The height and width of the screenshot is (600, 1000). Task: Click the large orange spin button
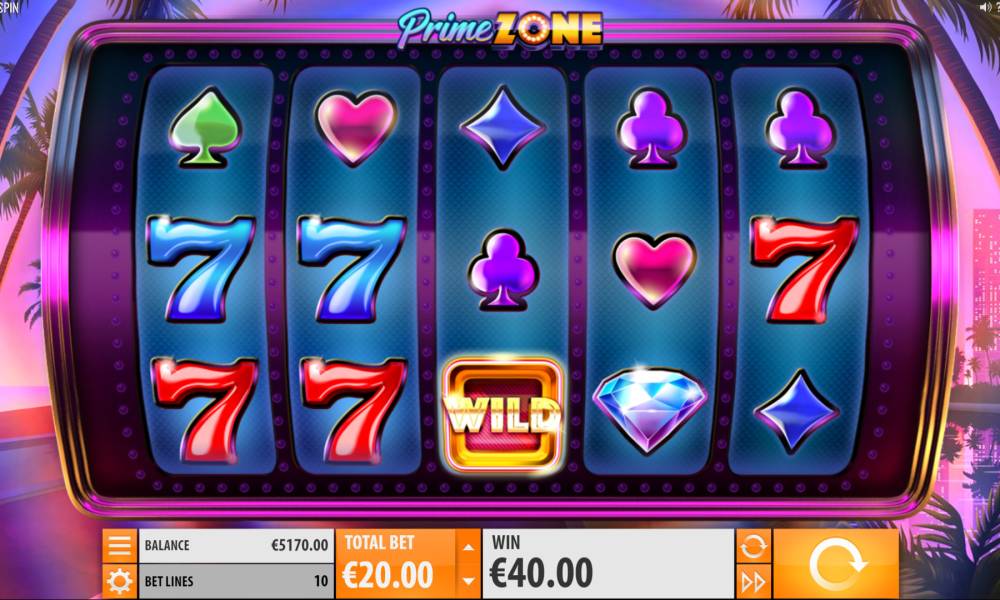tap(836, 564)
